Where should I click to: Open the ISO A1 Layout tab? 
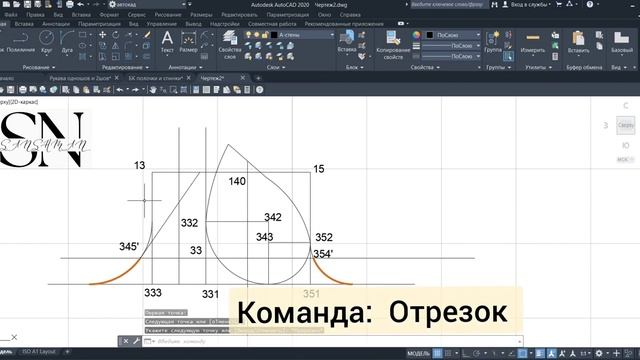[39, 352]
